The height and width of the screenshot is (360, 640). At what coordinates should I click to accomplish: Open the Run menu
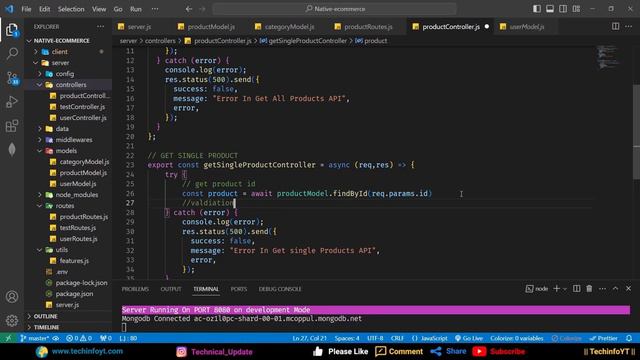click(x=136, y=9)
